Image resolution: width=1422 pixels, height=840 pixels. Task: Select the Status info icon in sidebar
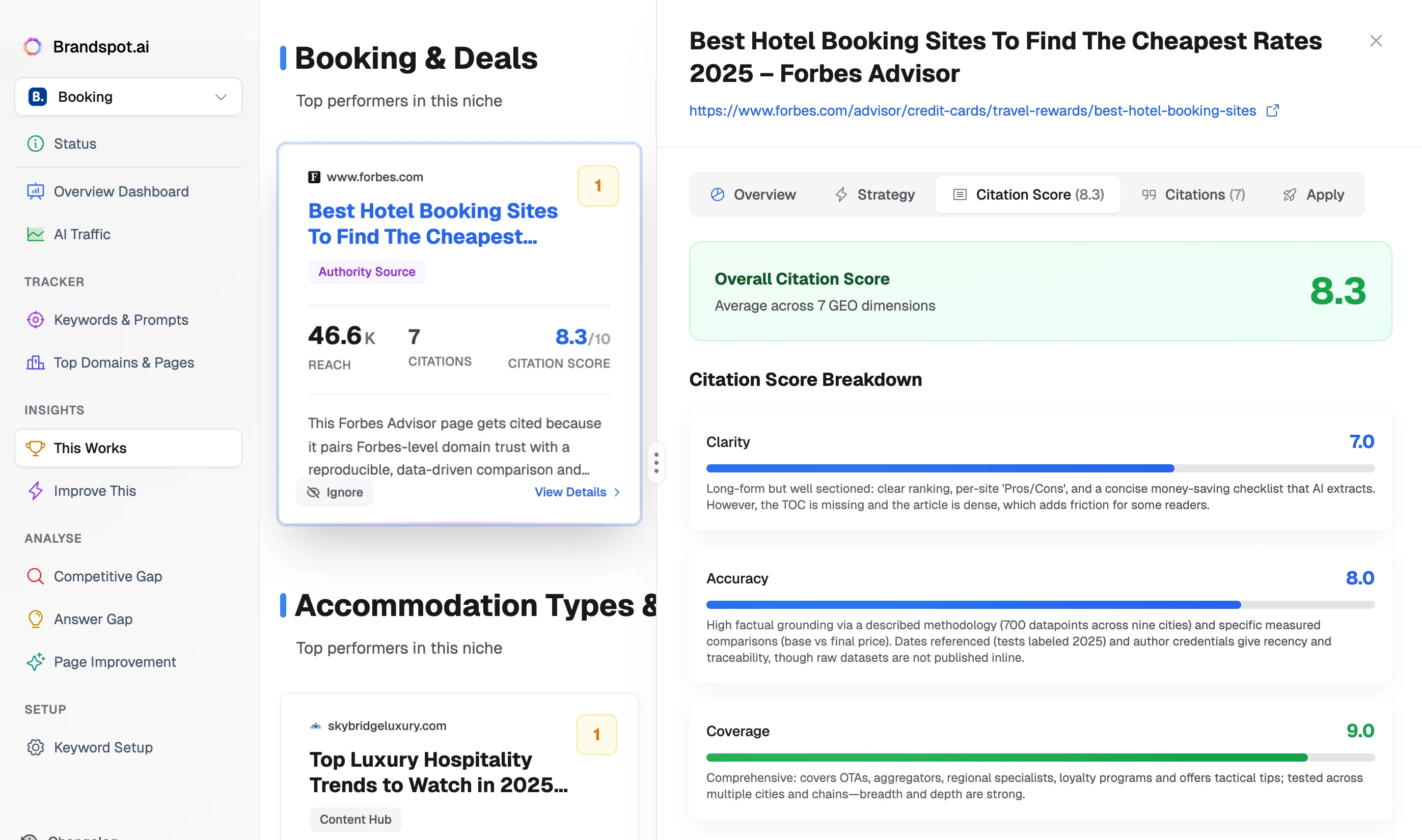tap(35, 143)
